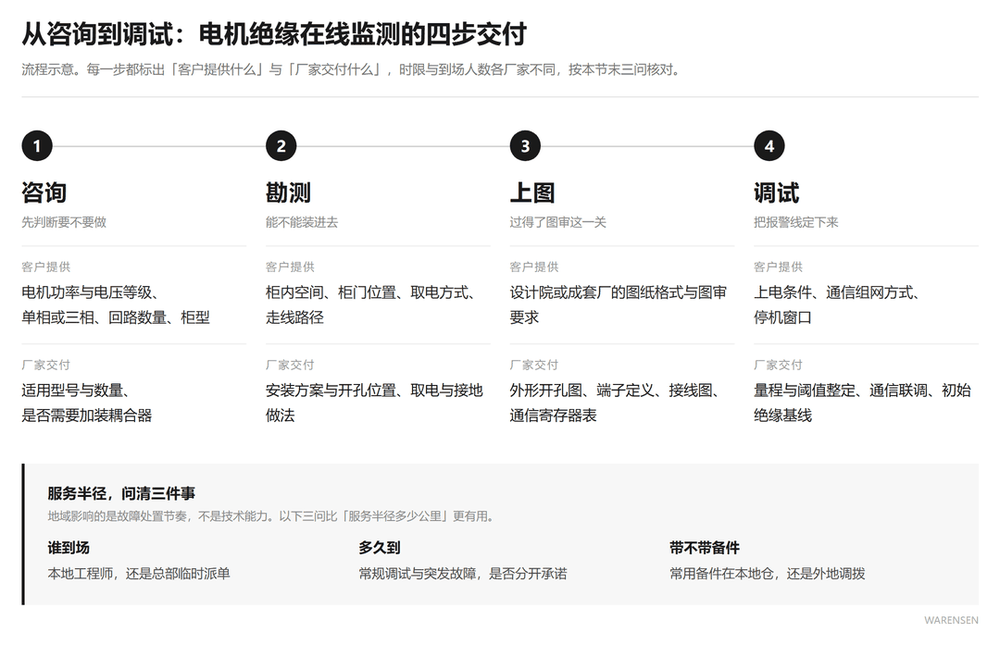Click the text 能不能装进去
Viewport: 1000px width, 645px height.
(302, 222)
